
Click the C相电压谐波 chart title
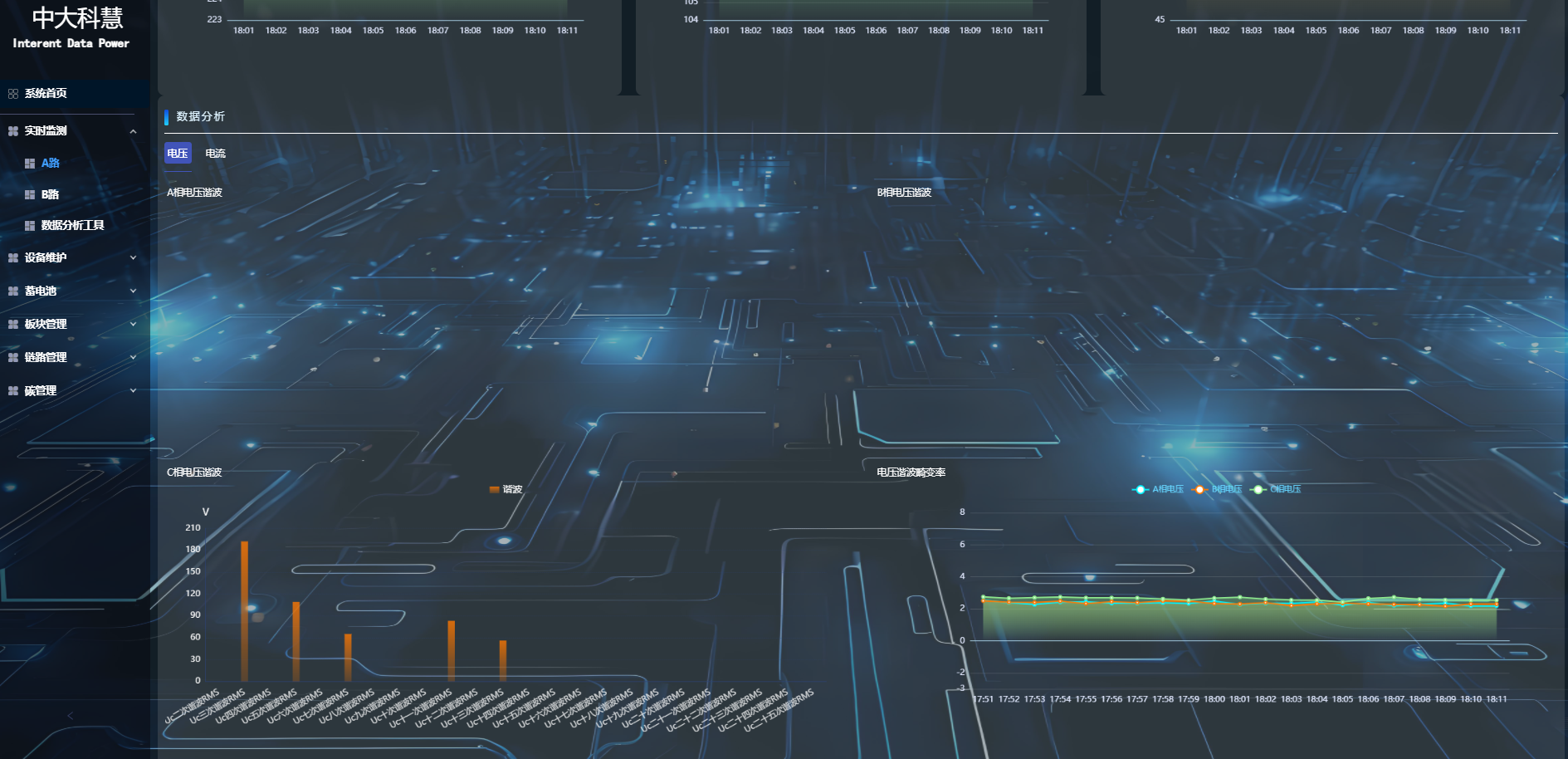[x=195, y=473]
